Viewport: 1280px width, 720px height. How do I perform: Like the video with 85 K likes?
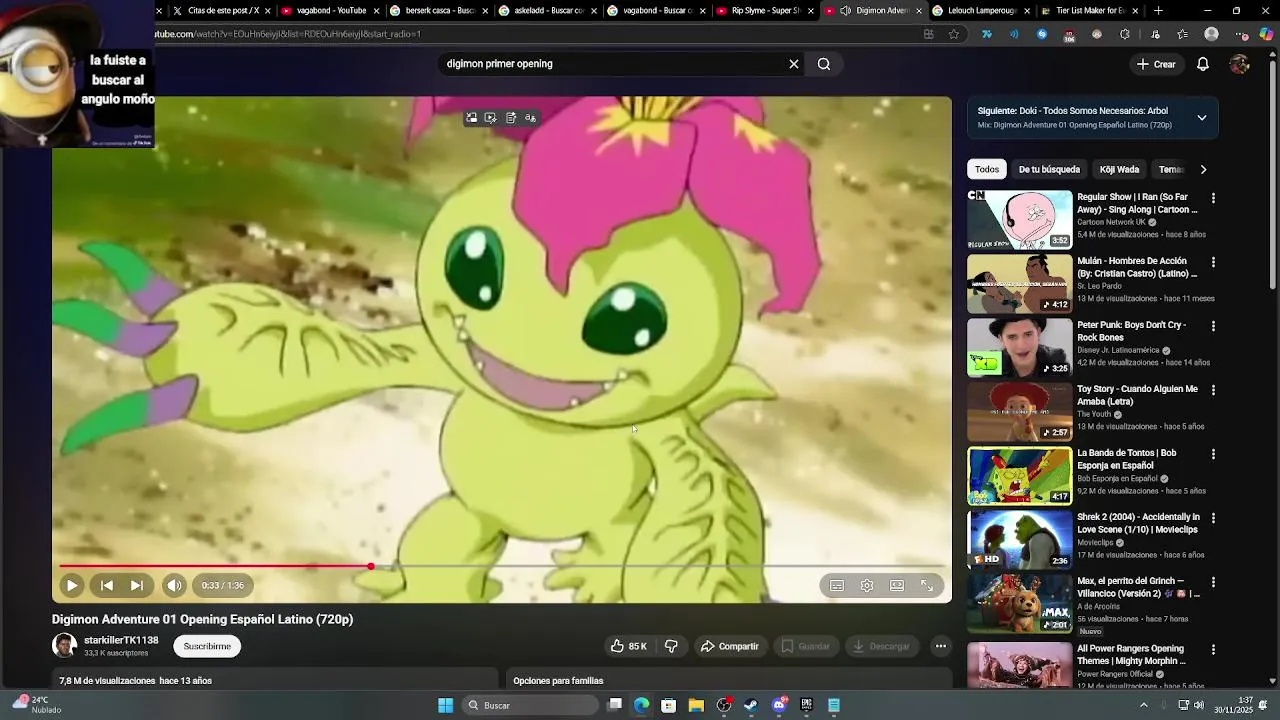click(628, 646)
